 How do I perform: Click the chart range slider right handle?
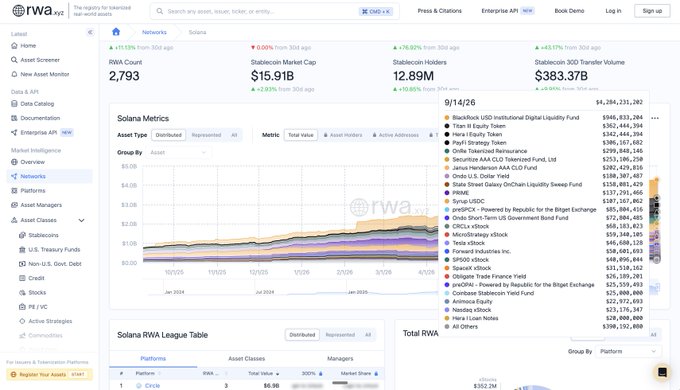point(658,287)
